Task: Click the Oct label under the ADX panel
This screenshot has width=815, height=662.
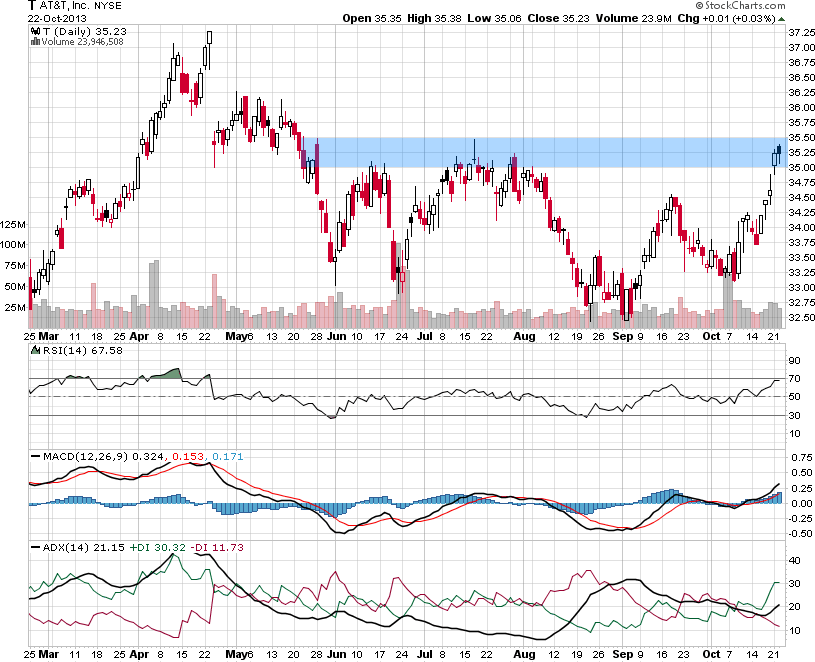Action: (712, 654)
